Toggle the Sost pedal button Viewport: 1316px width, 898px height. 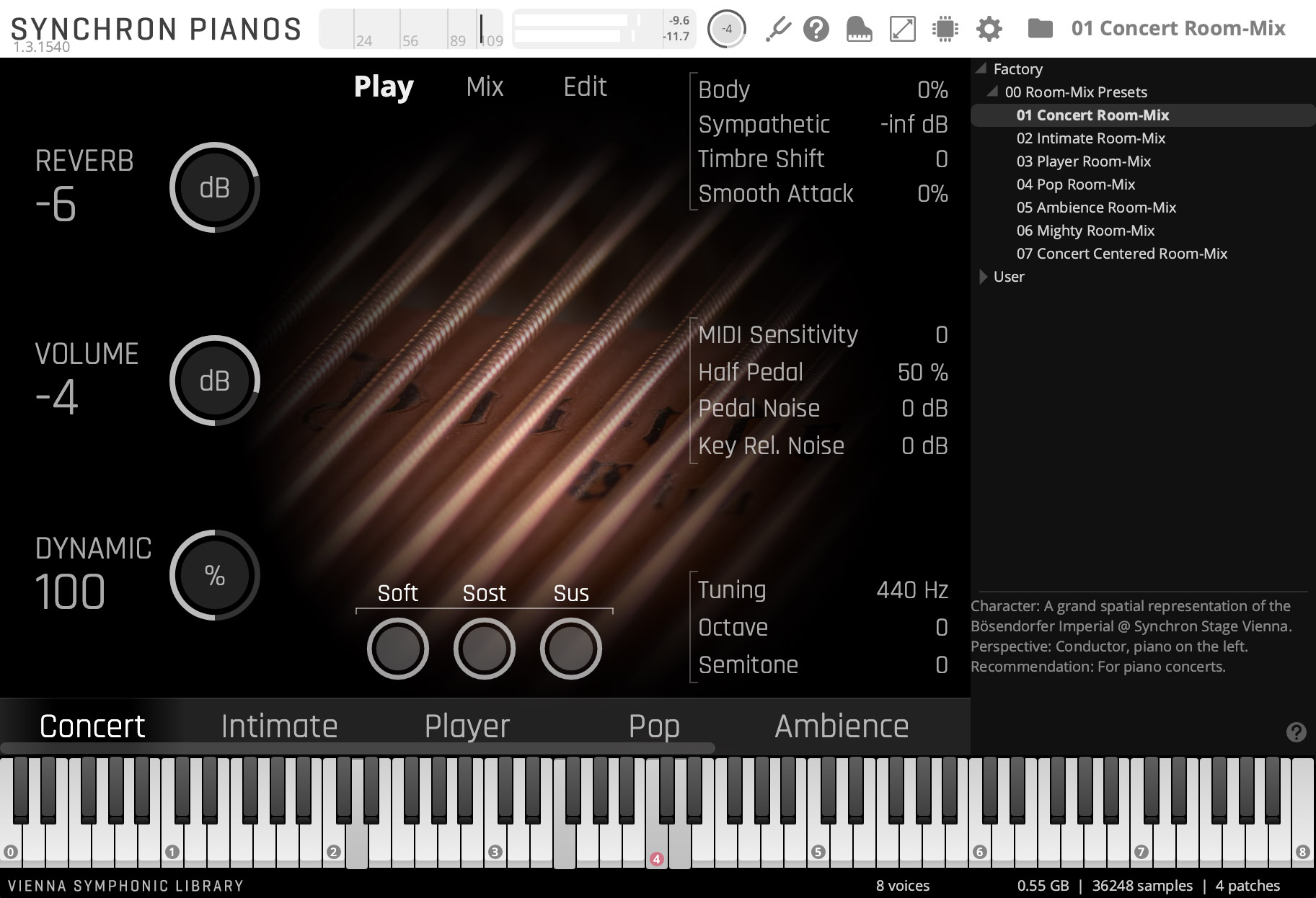pyautogui.click(x=485, y=649)
